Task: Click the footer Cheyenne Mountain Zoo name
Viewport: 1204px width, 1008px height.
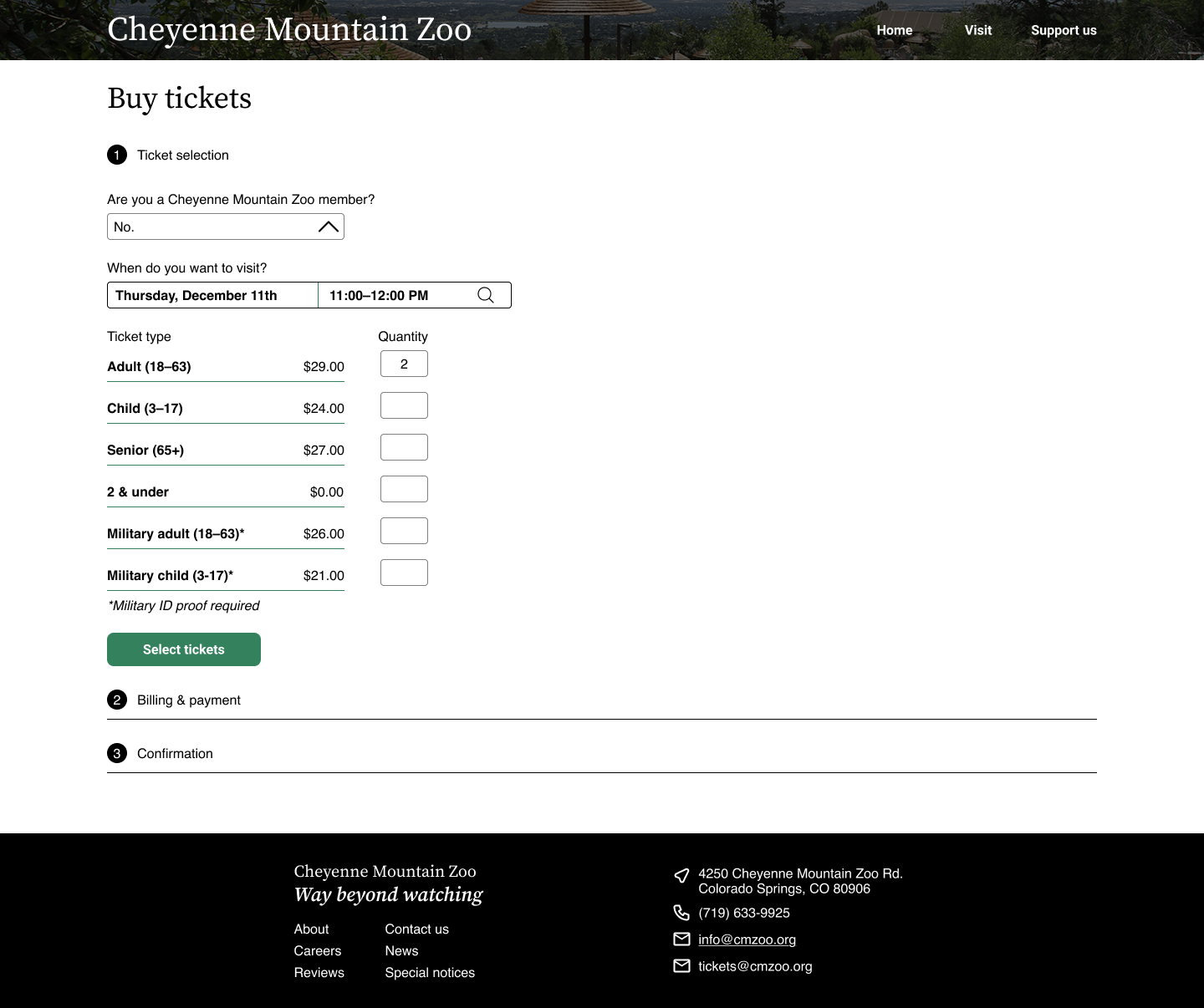Action: (385, 872)
